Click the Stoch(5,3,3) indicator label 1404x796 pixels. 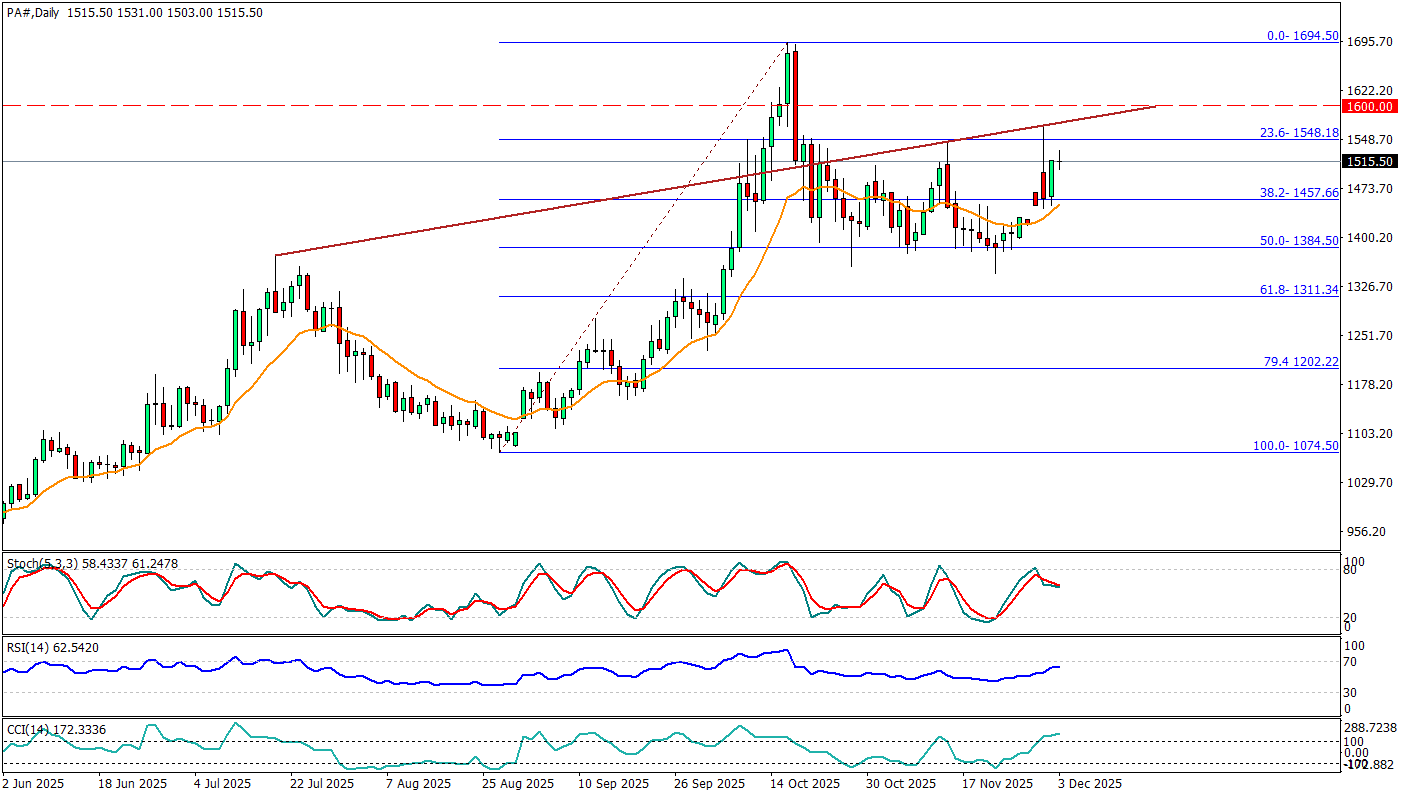tap(44, 564)
